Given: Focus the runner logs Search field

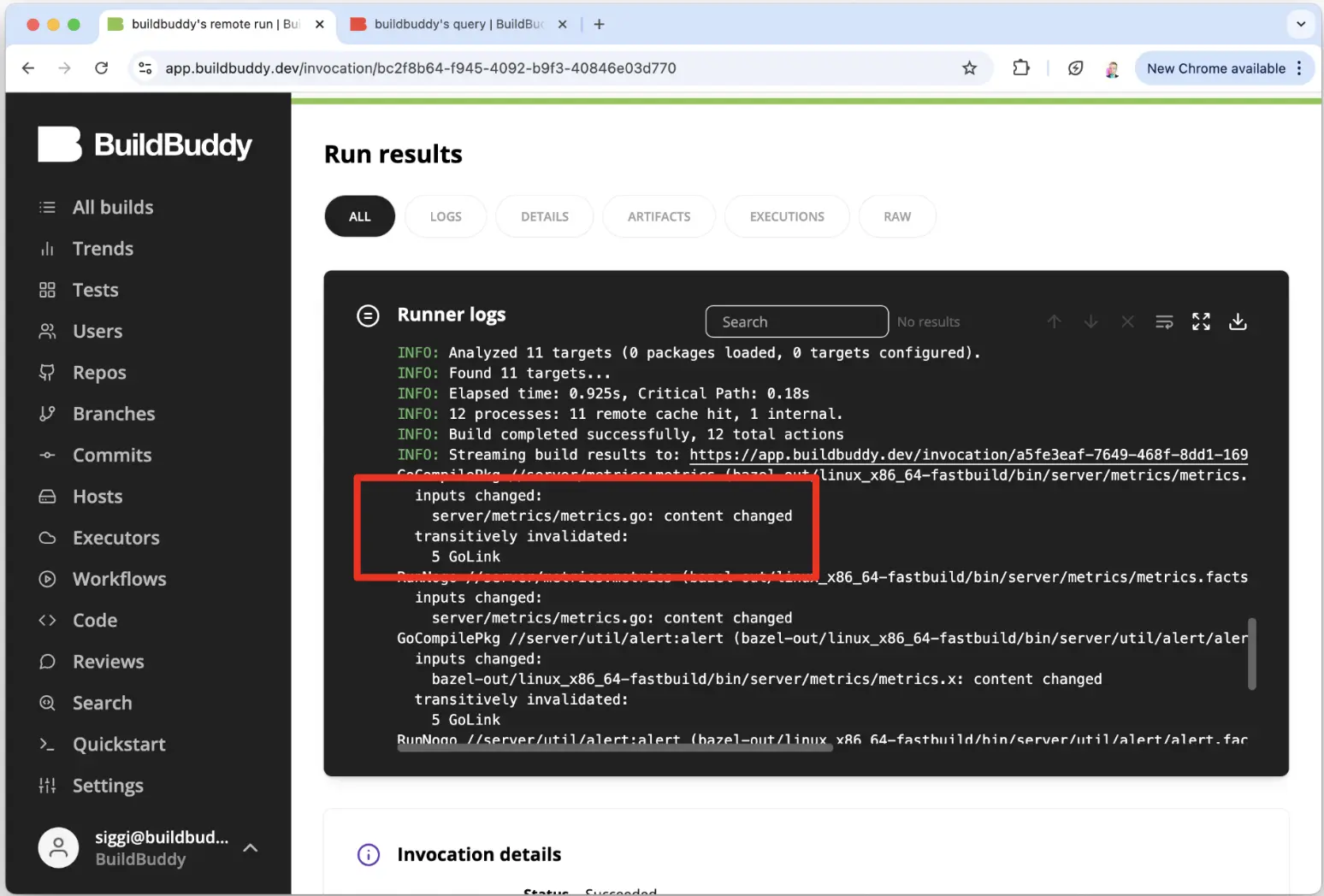Looking at the screenshot, I should click(796, 321).
